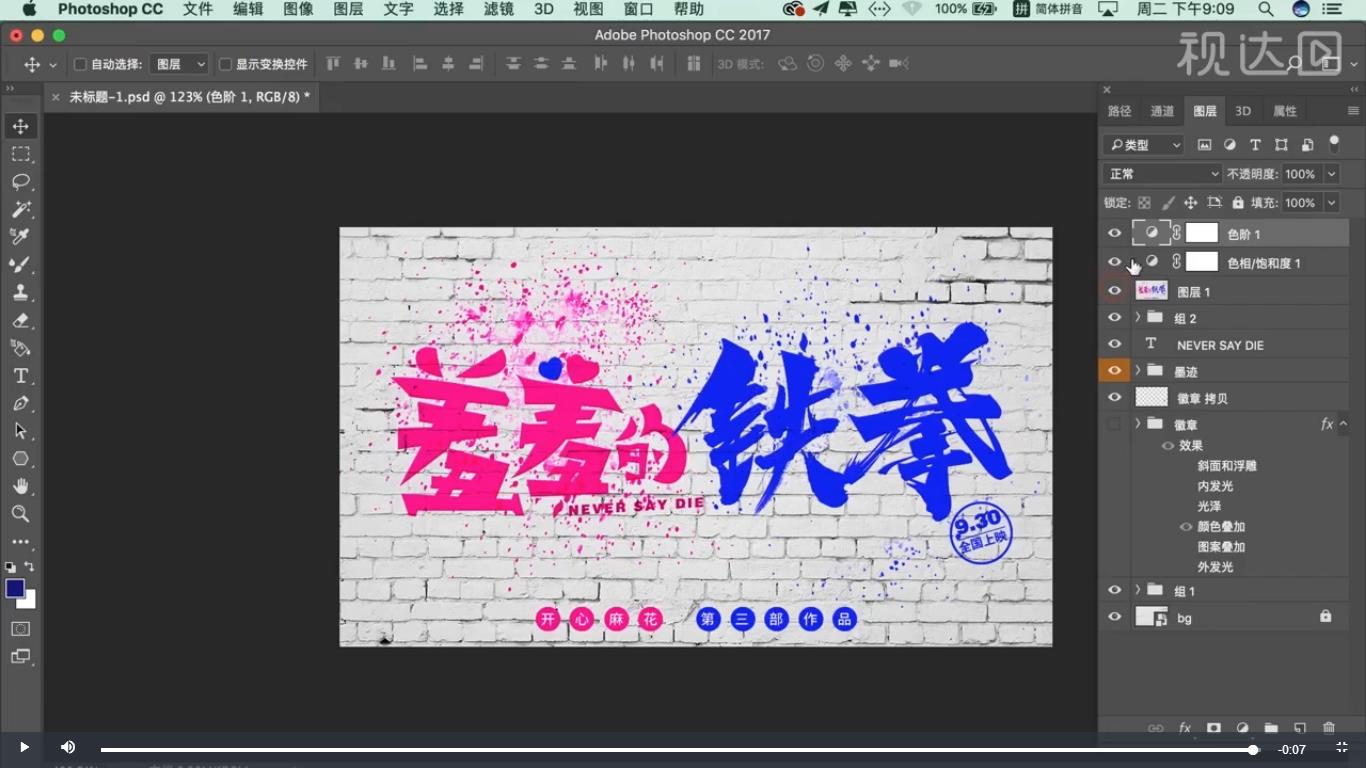Select the Clone Stamp tool
Image resolution: width=1366 pixels, height=768 pixels.
coord(20,293)
